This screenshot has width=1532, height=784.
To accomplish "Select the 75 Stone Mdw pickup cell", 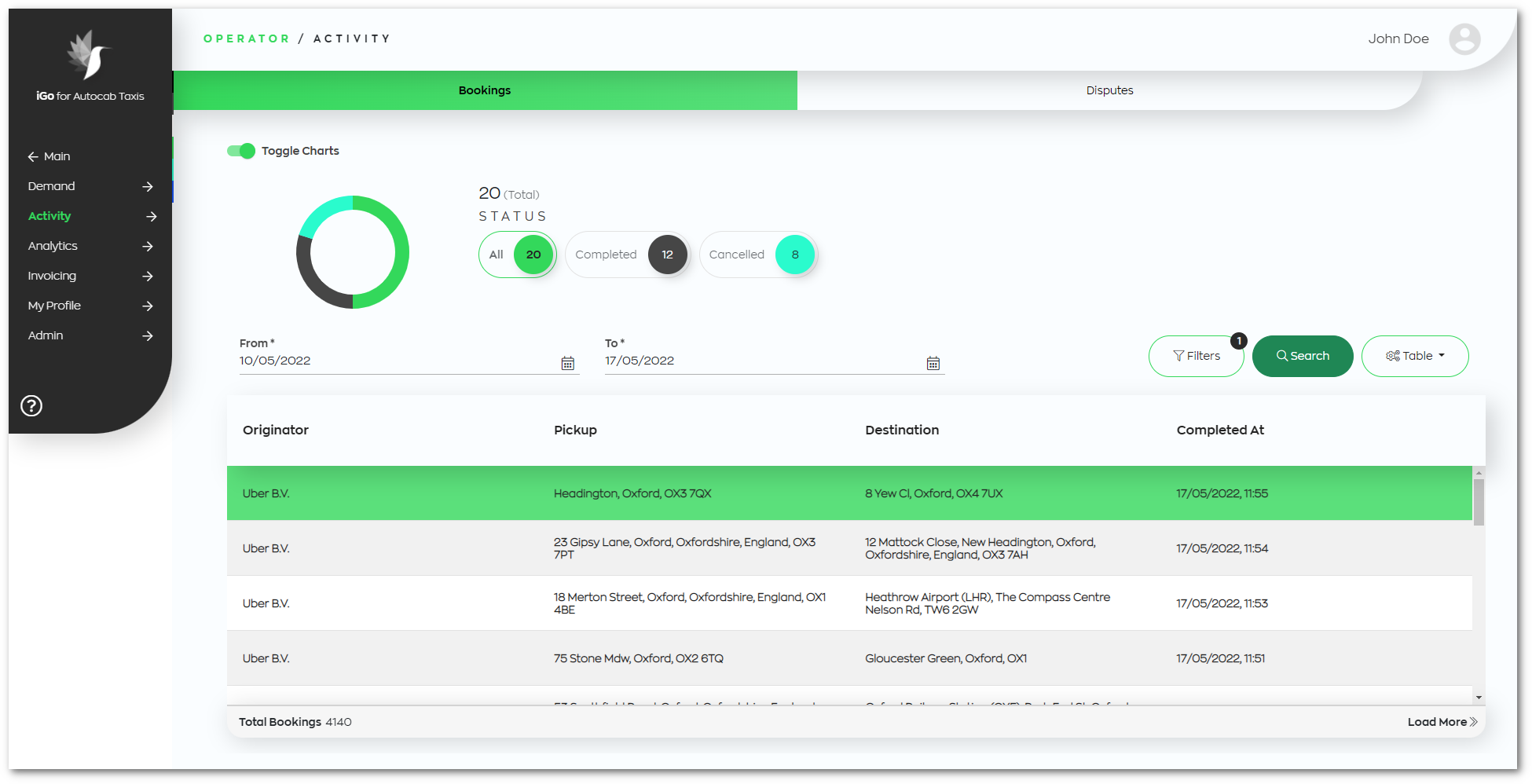I will [x=639, y=658].
